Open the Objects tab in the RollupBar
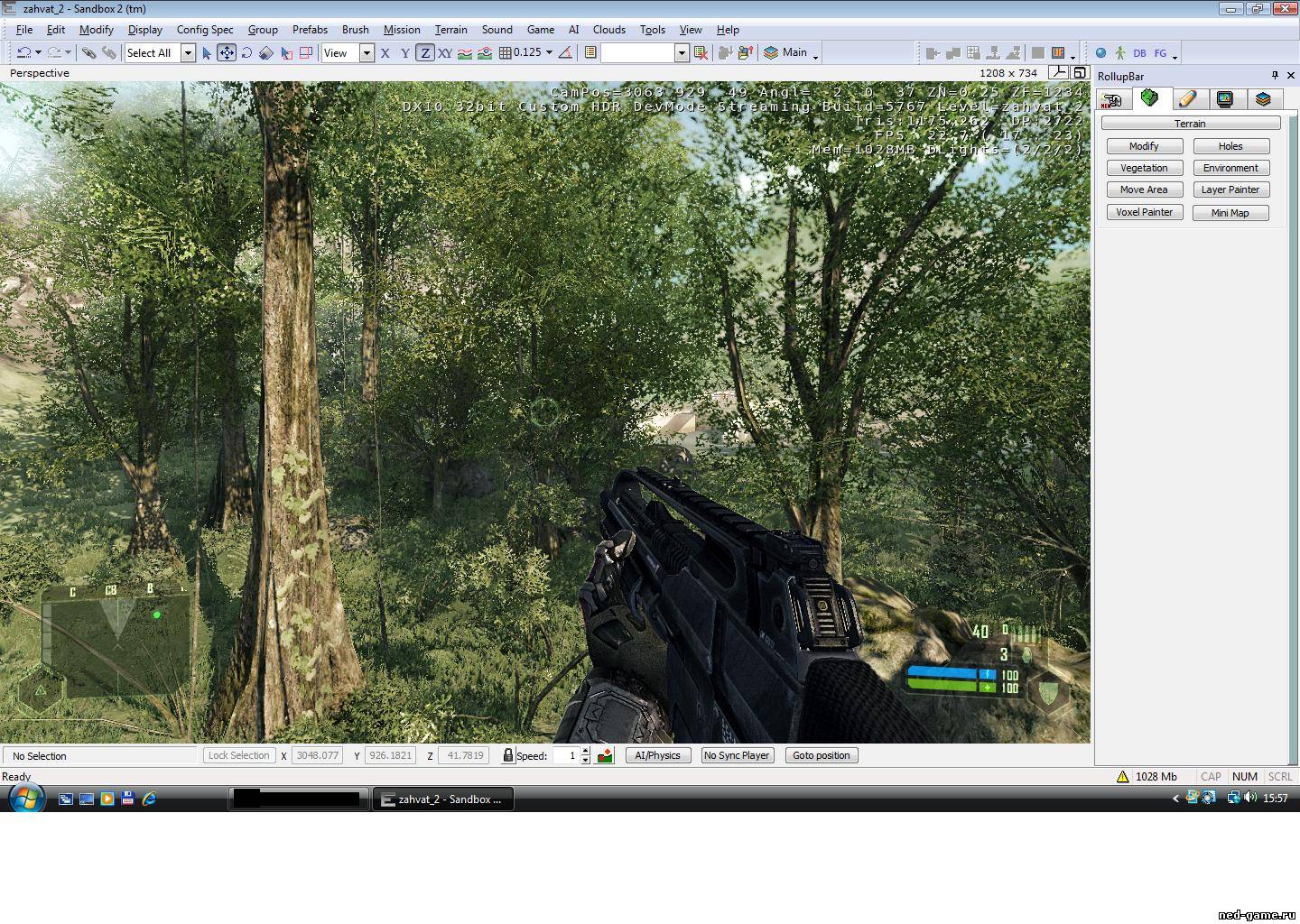Viewport: 1300px width, 924px height. pyautogui.click(x=1112, y=99)
